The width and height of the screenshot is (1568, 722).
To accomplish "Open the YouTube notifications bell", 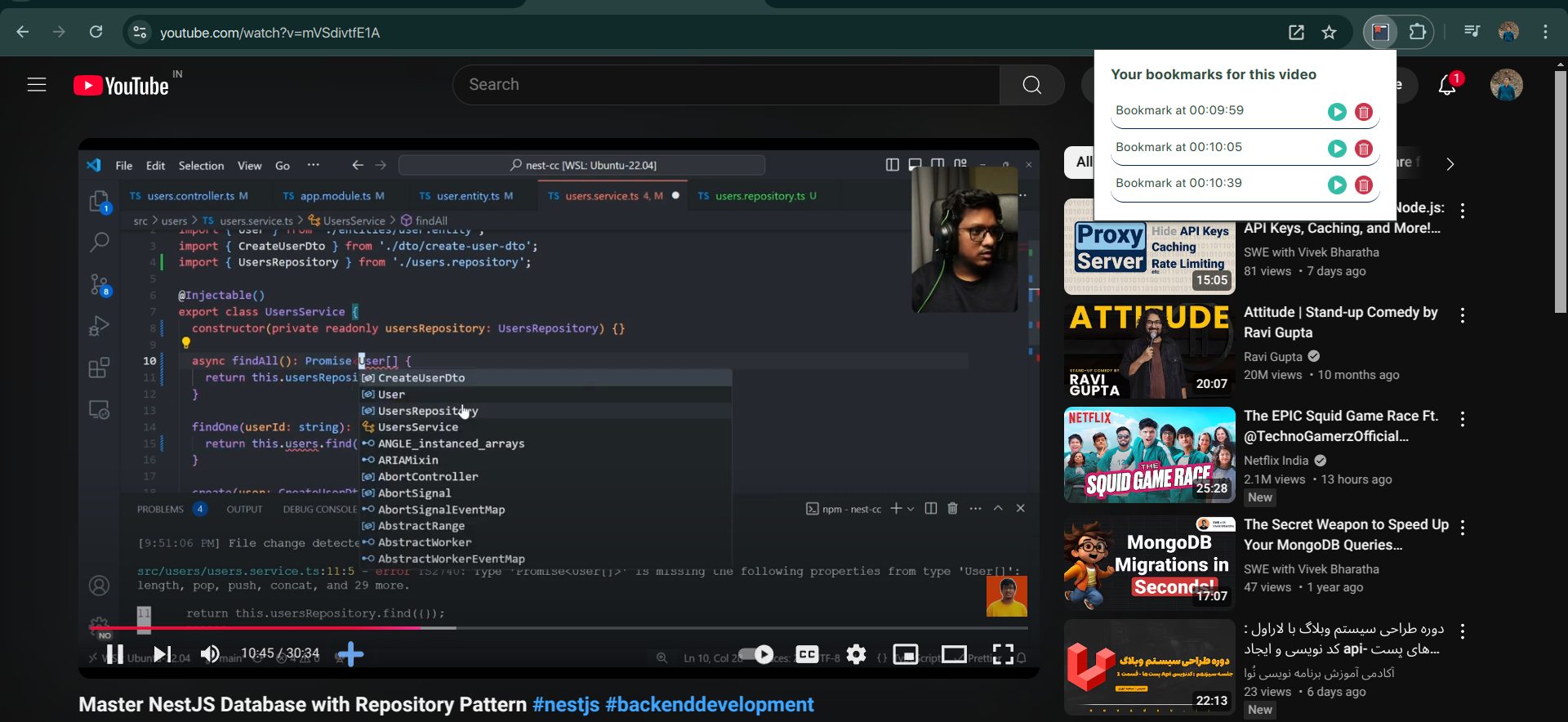I will [1447, 85].
